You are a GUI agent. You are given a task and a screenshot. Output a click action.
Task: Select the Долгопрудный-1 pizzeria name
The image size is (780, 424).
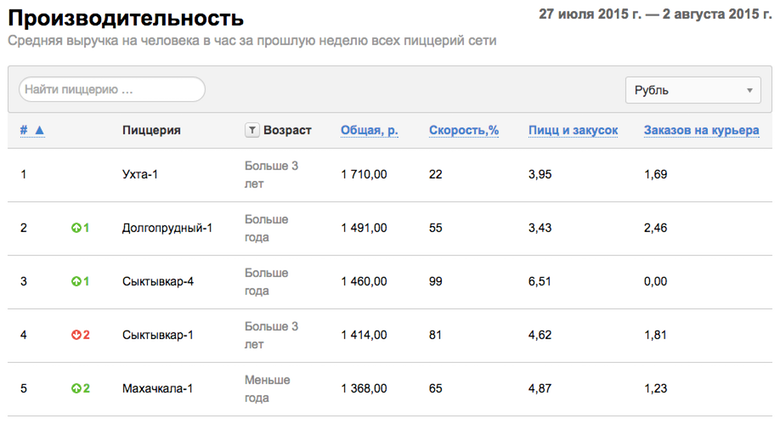pos(167,228)
